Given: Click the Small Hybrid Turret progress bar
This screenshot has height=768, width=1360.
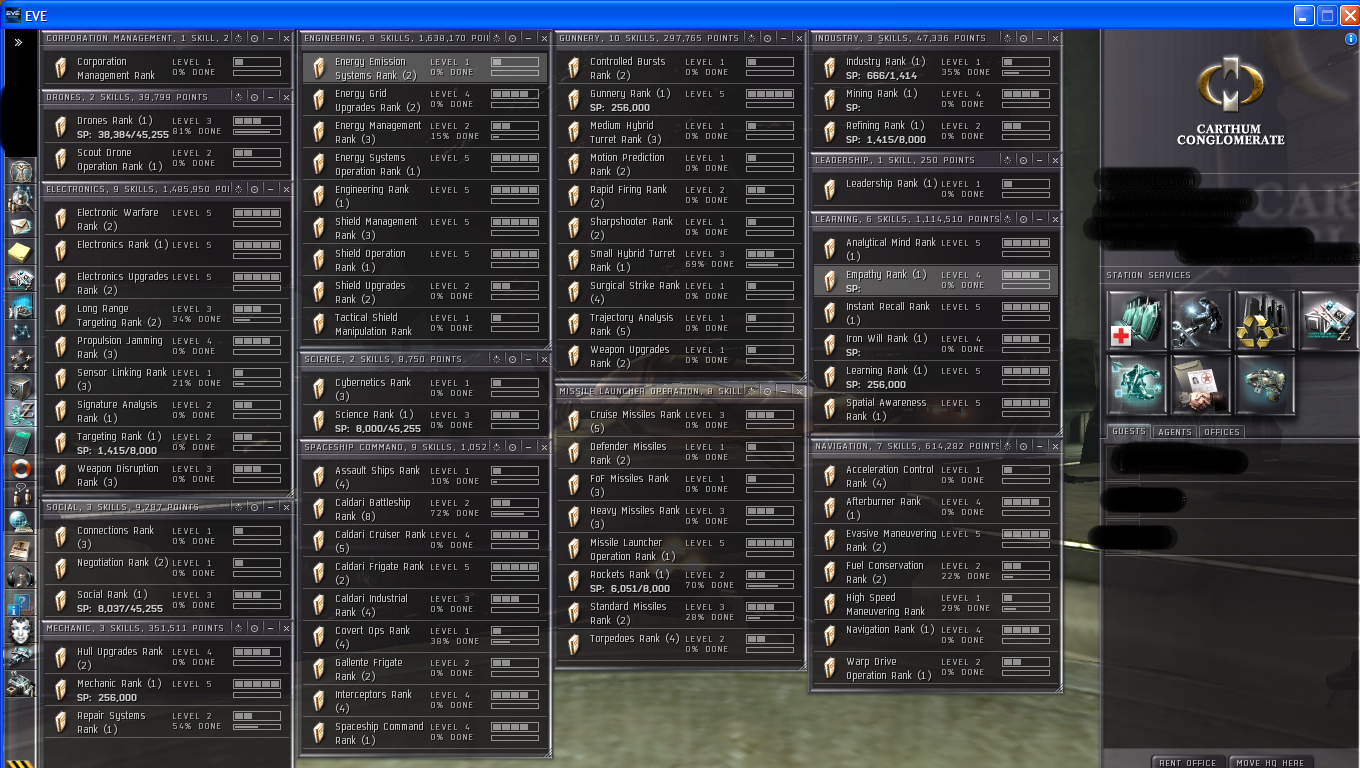Looking at the screenshot, I should (x=770, y=265).
